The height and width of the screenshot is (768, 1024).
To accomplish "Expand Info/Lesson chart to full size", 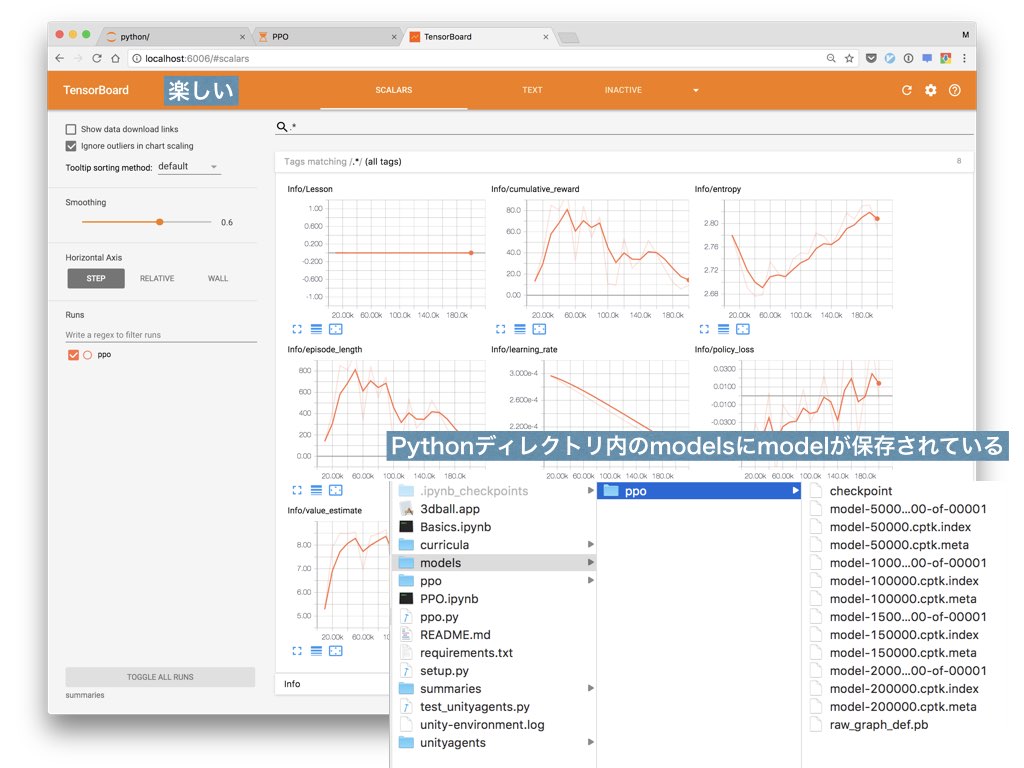I will [297, 329].
